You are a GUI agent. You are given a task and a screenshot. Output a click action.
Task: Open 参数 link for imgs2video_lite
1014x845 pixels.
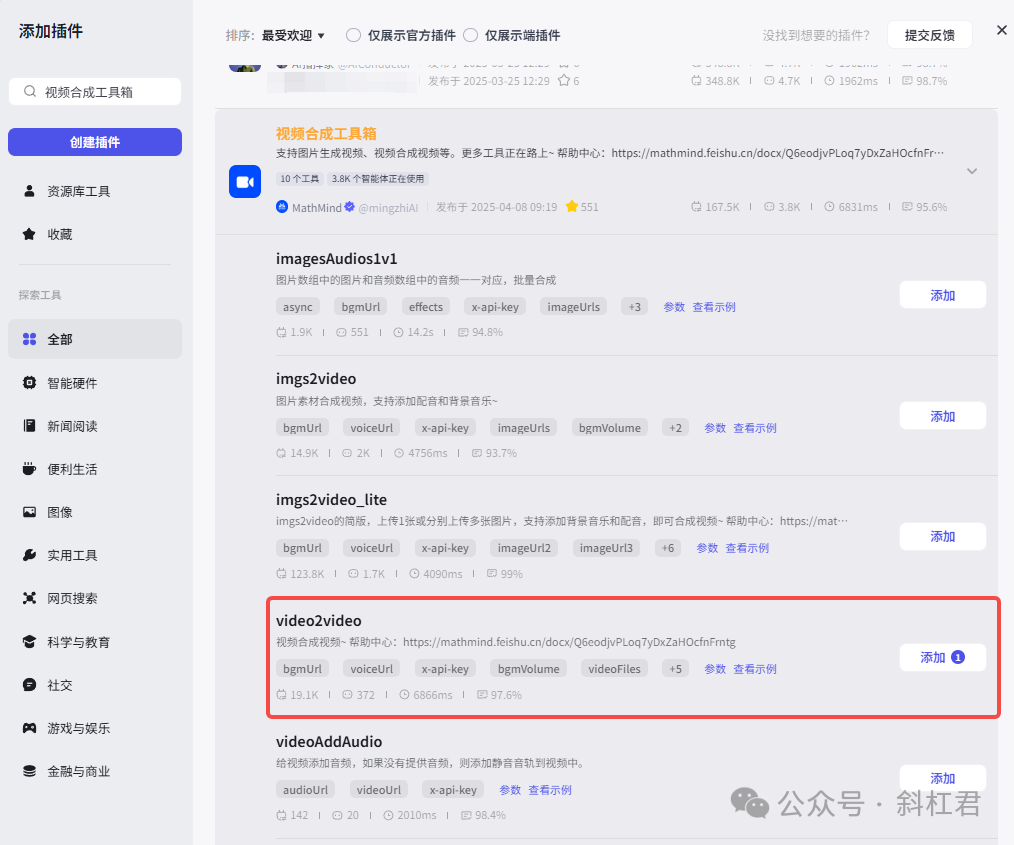(x=707, y=548)
